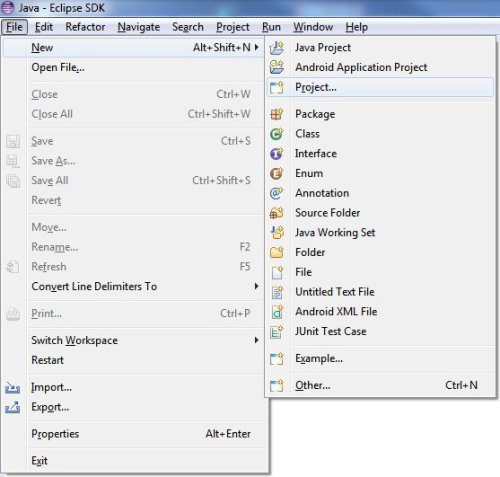Click the Enum icon
Image resolution: width=500 pixels, height=477 pixels.
click(277, 173)
